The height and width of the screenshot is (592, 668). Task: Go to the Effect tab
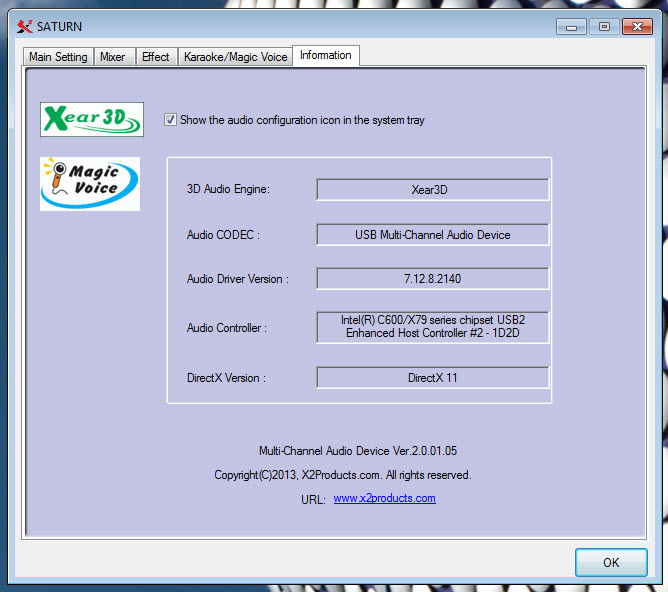(155, 57)
